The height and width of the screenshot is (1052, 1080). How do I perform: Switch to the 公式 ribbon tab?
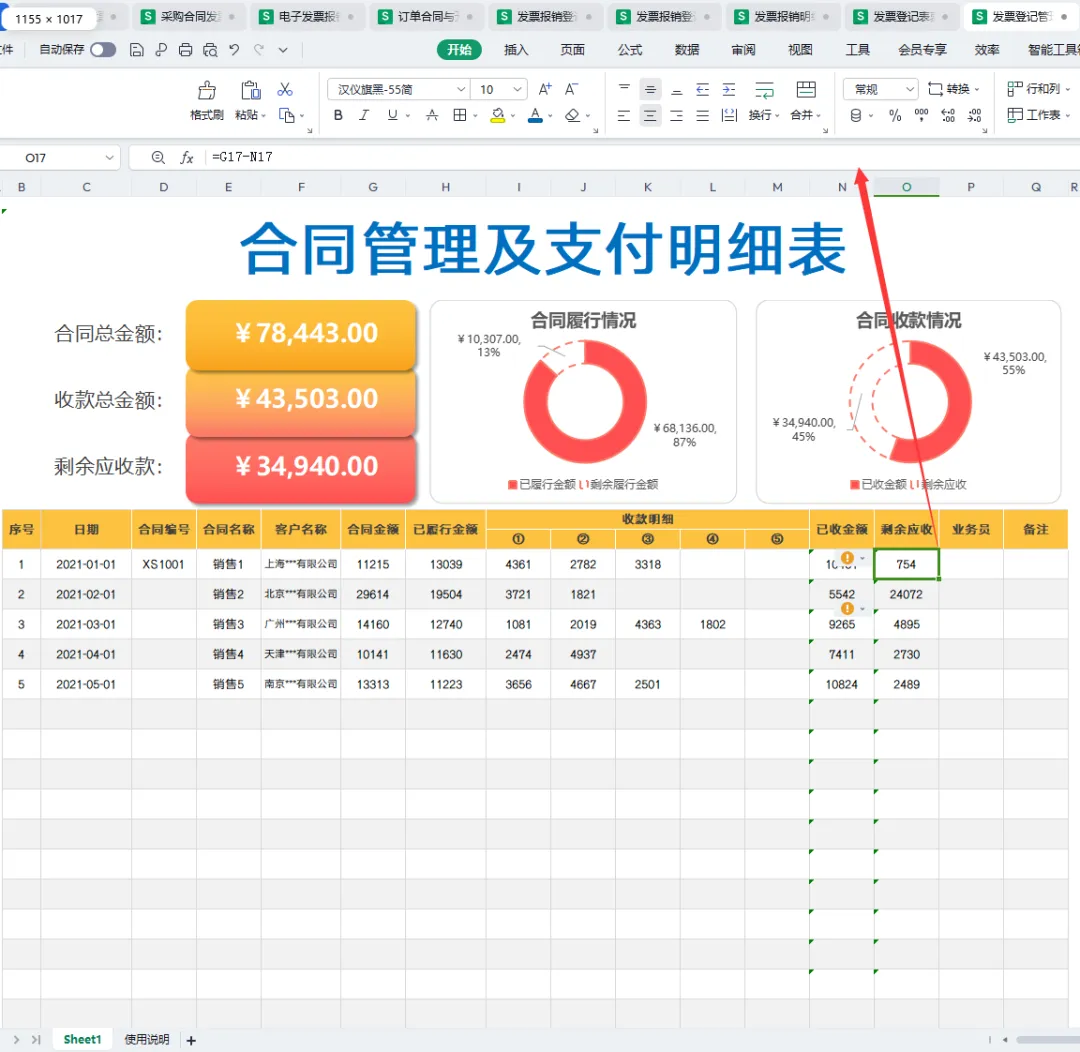(630, 50)
